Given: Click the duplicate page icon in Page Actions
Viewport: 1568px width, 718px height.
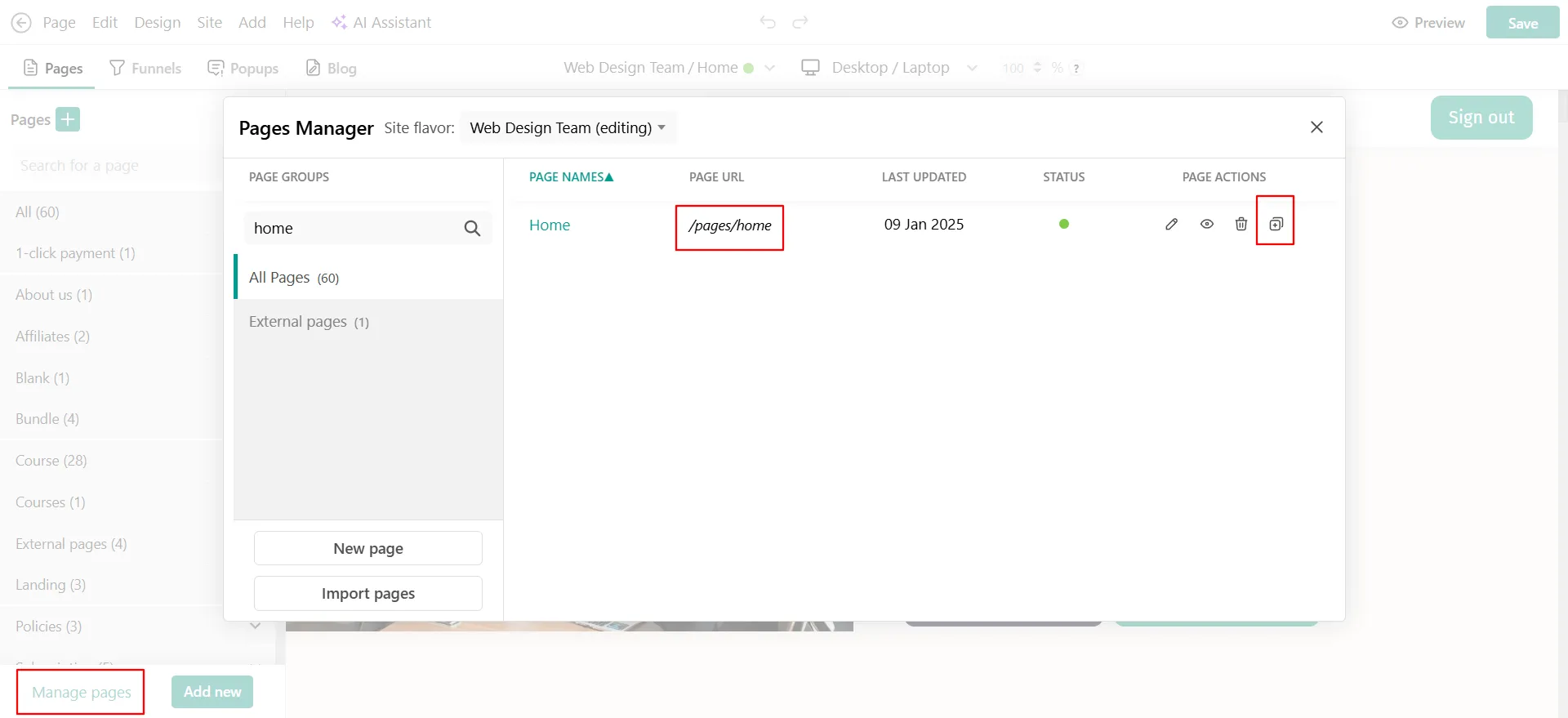Looking at the screenshot, I should point(1276,224).
